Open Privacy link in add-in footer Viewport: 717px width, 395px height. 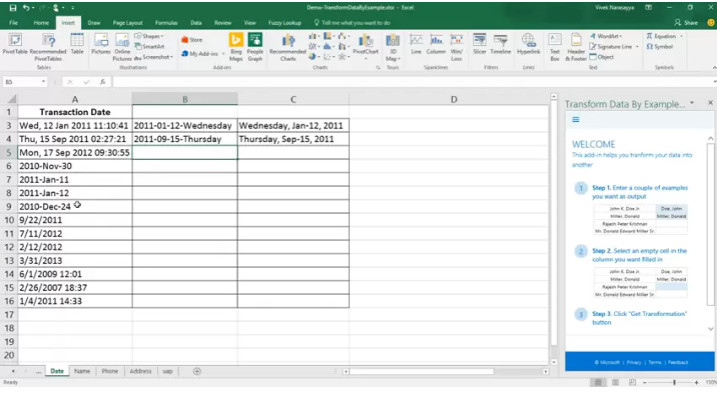click(633, 363)
